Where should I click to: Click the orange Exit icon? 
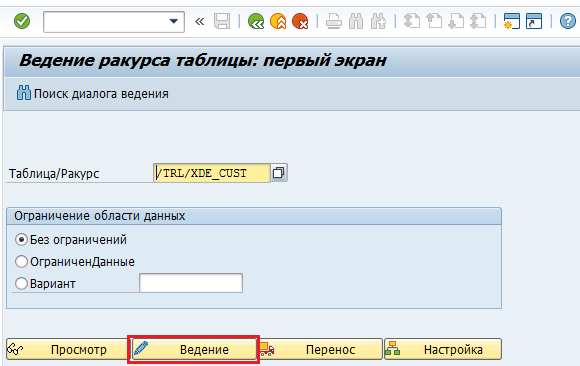pos(278,21)
